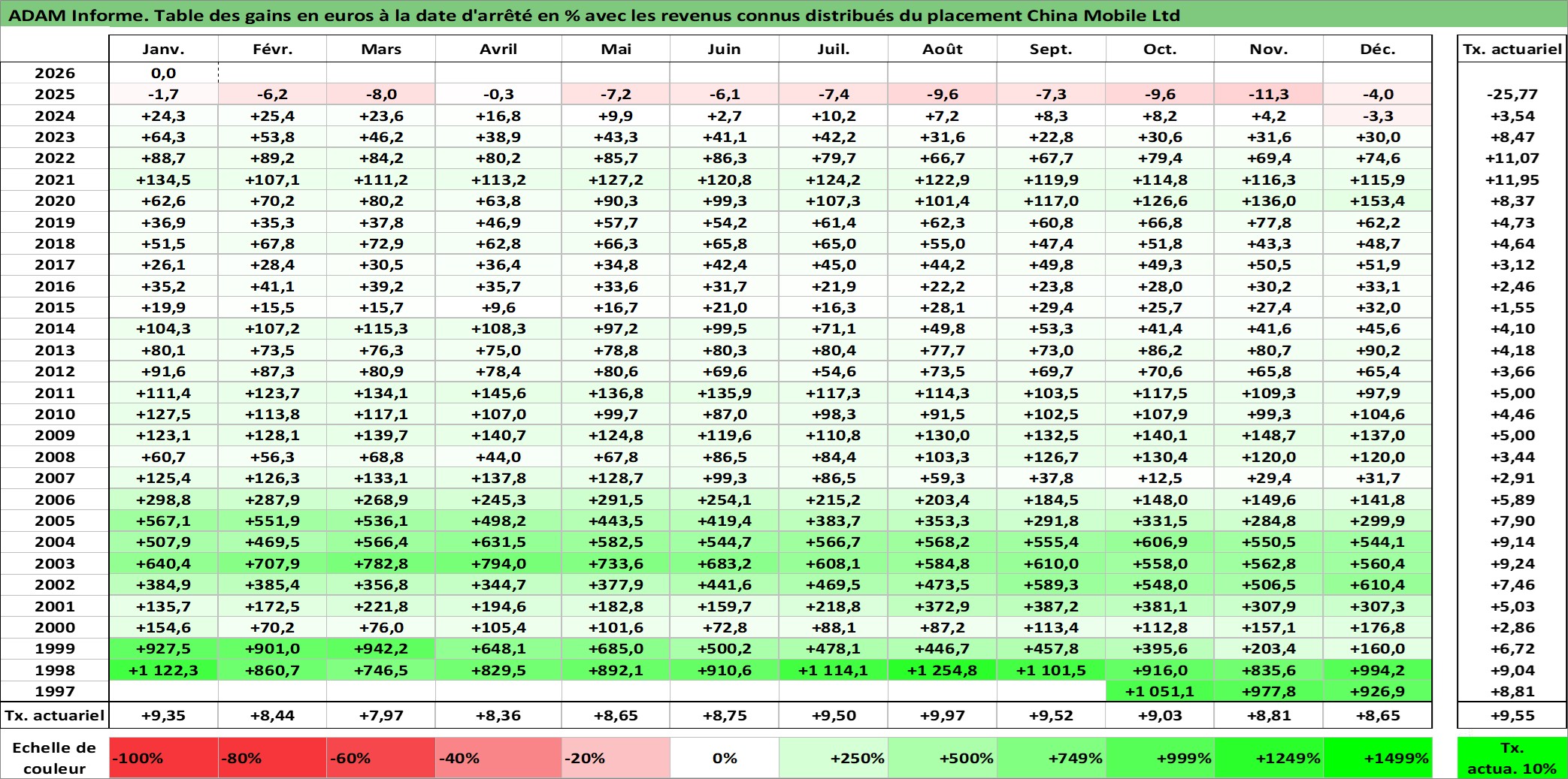The image size is (1568, 779).
Task: Select the 'Déc.' column header
Action: [x=1378, y=49]
